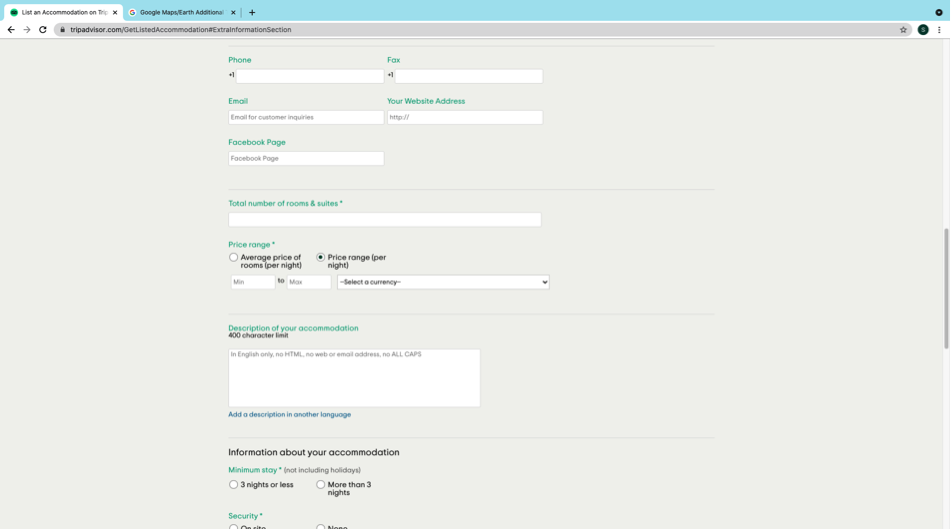Close the Google Maps/Earth tab
951x530 pixels.
click(233, 13)
